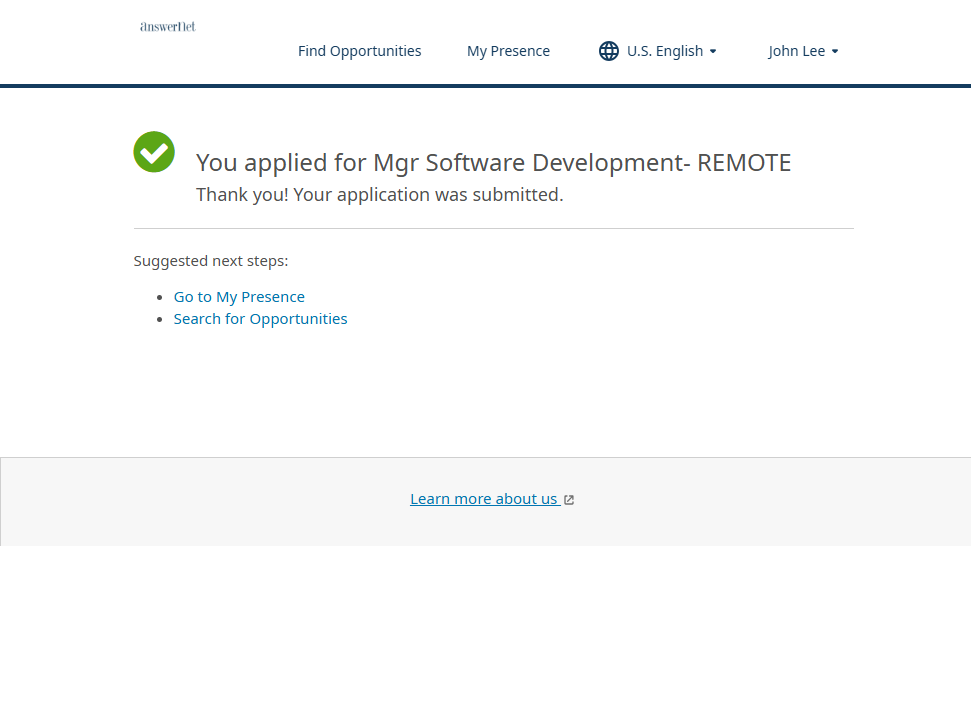Open the Learn more about us link
The height and width of the screenshot is (701, 971).
click(x=484, y=499)
